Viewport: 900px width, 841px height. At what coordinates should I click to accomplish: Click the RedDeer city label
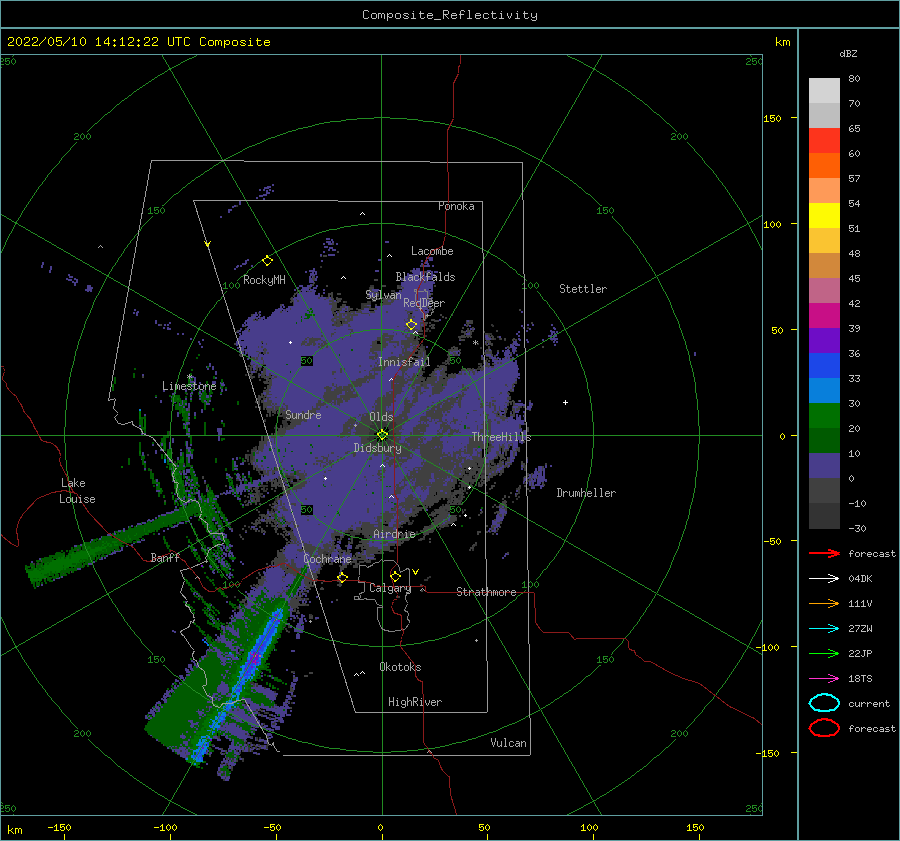(424, 303)
